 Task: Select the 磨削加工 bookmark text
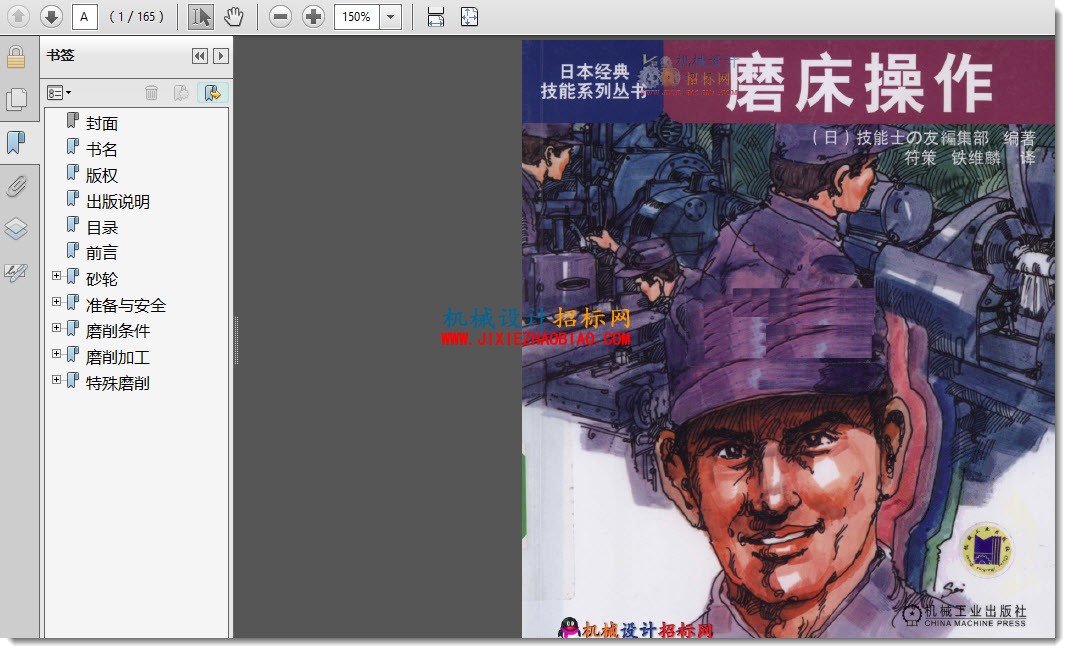click(x=117, y=357)
